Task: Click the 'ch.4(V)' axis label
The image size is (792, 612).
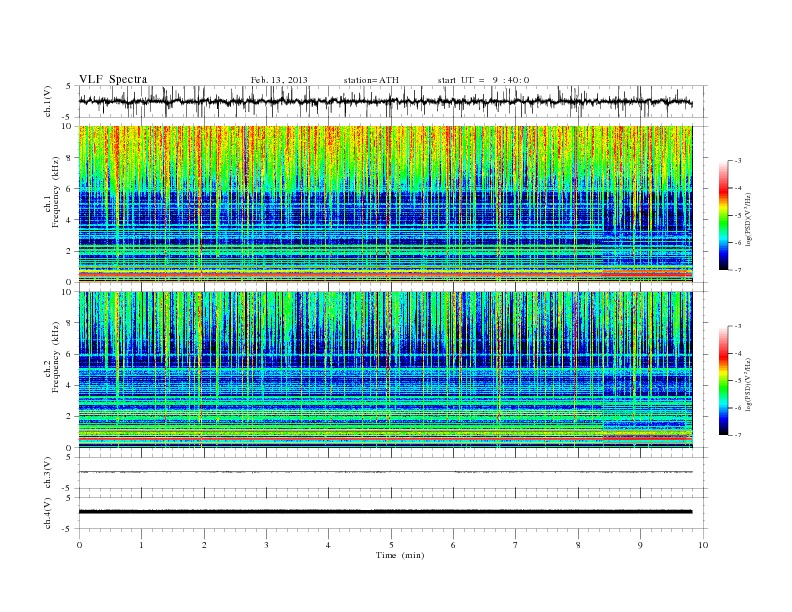Action: click(48, 513)
